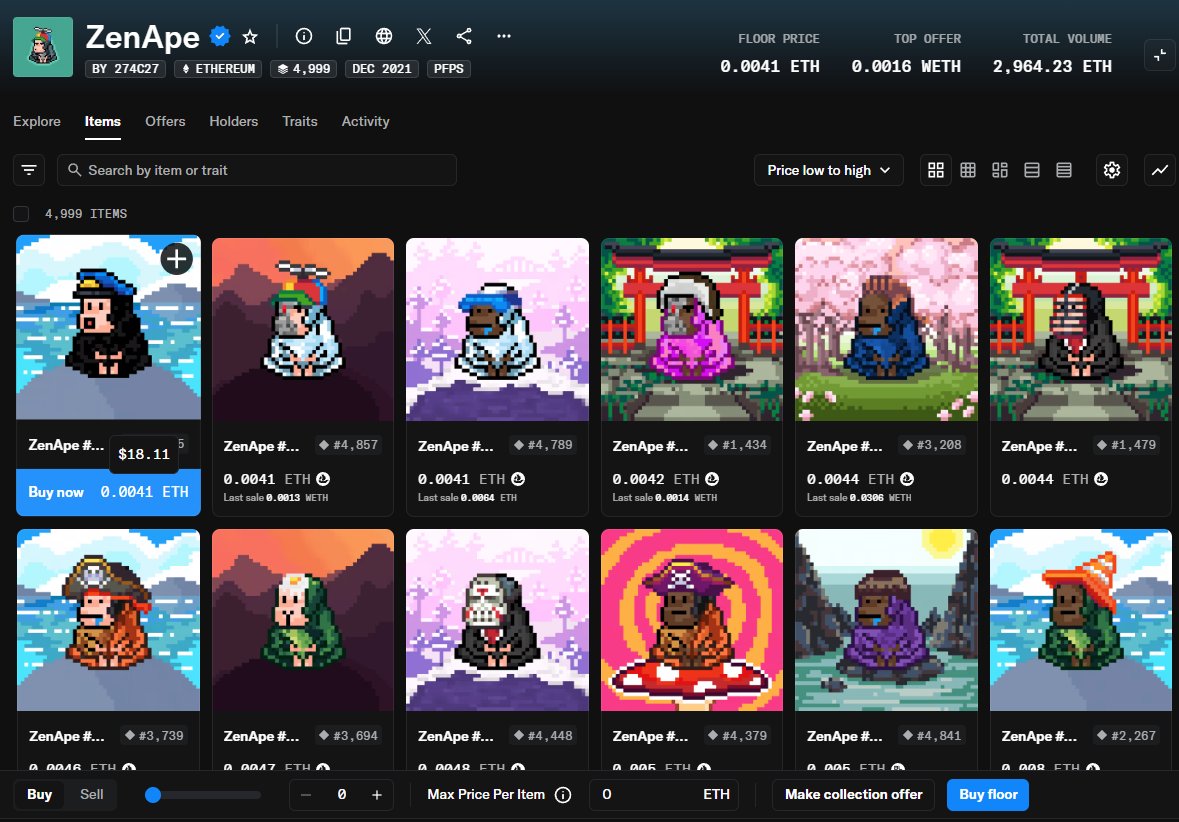The height and width of the screenshot is (822, 1179).
Task: Open the more options ellipsis menu
Action: coord(504,36)
